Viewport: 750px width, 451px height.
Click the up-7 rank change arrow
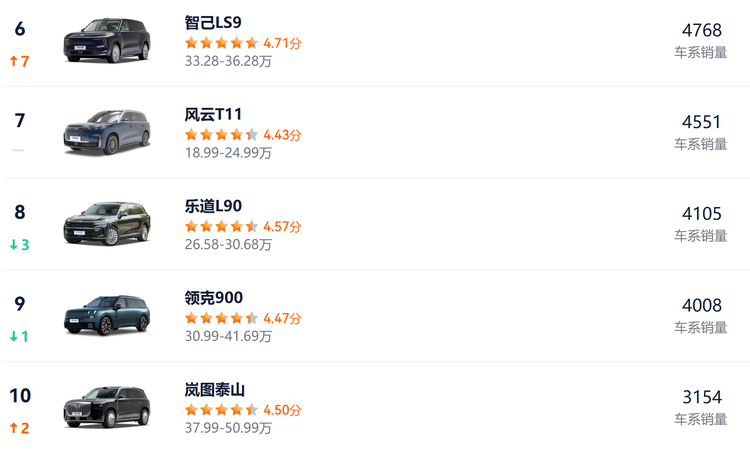(19, 62)
